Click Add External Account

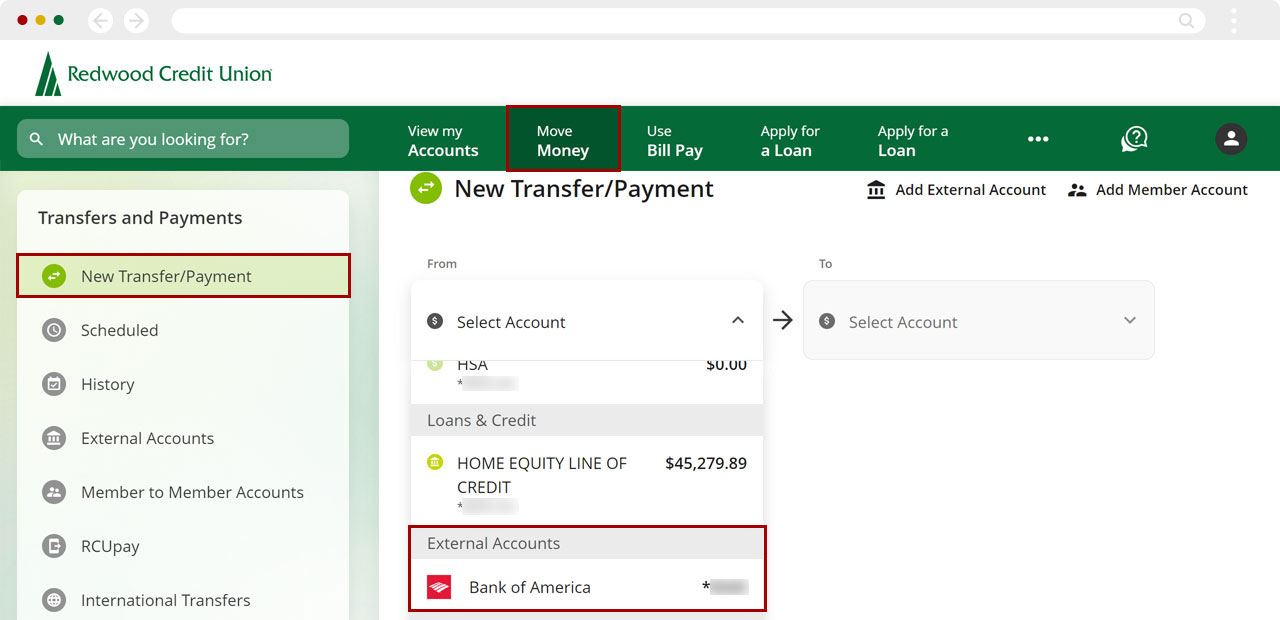(x=956, y=190)
